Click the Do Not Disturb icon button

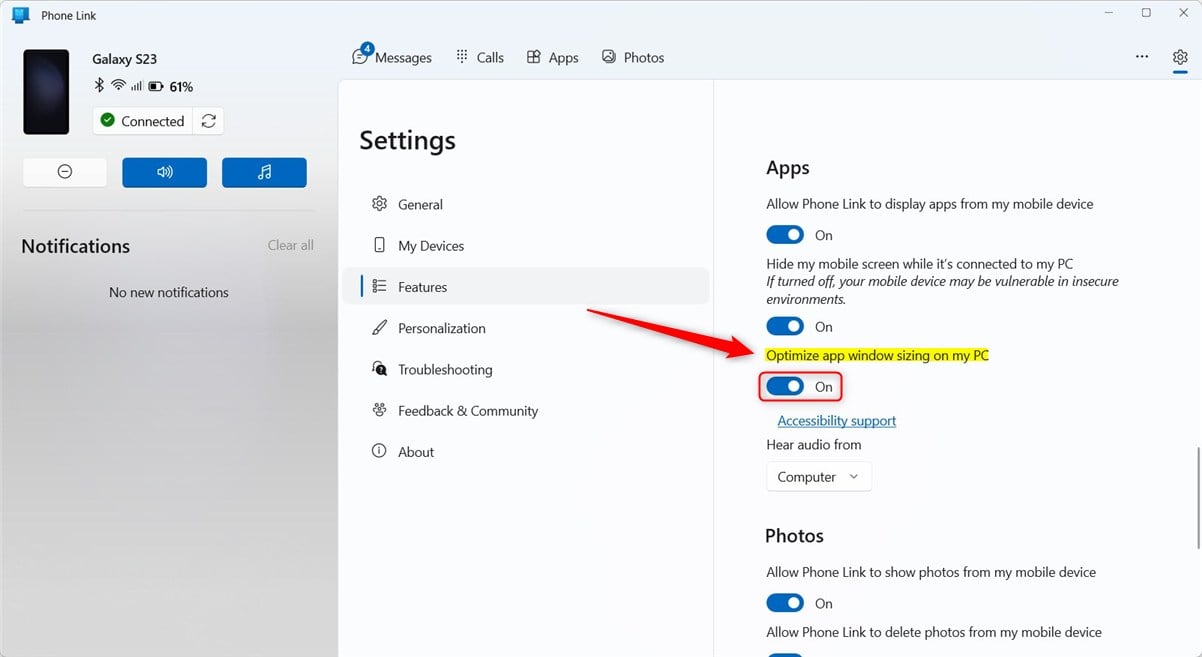(x=65, y=172)
